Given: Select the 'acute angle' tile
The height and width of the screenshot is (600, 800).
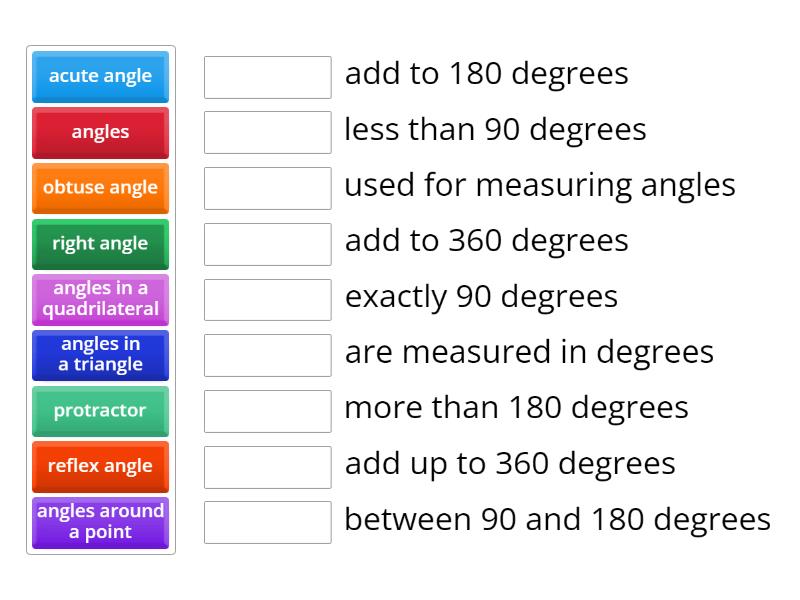Looking at the screenshot, I should click(100, 77).
